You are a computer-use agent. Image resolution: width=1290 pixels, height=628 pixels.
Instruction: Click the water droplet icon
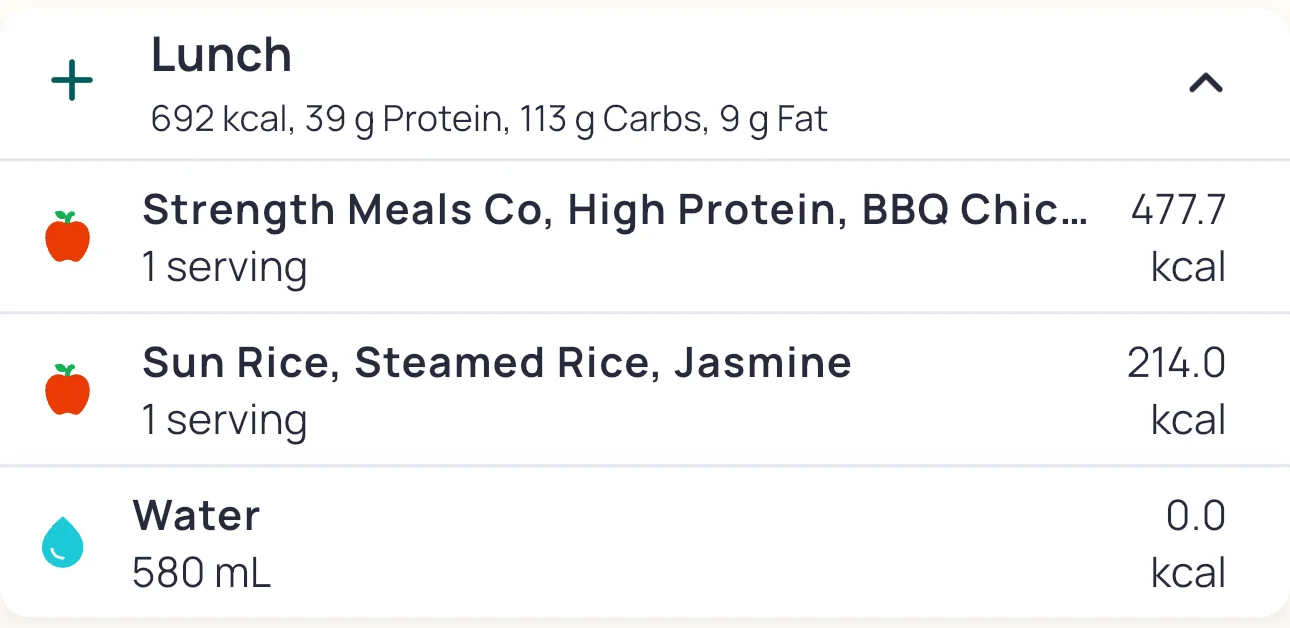click(x=62, y=543)
